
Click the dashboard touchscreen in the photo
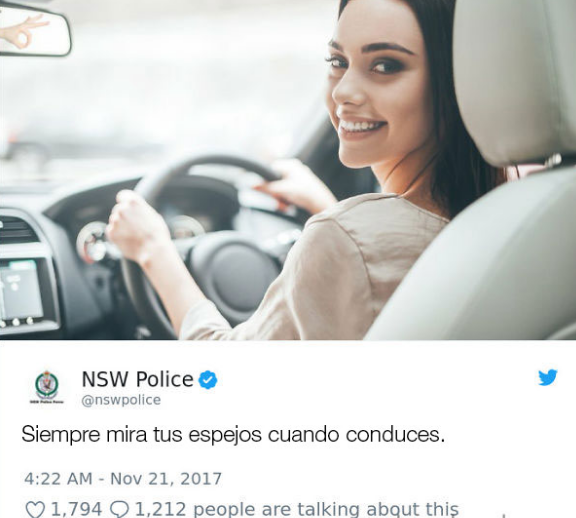(21, 290)
